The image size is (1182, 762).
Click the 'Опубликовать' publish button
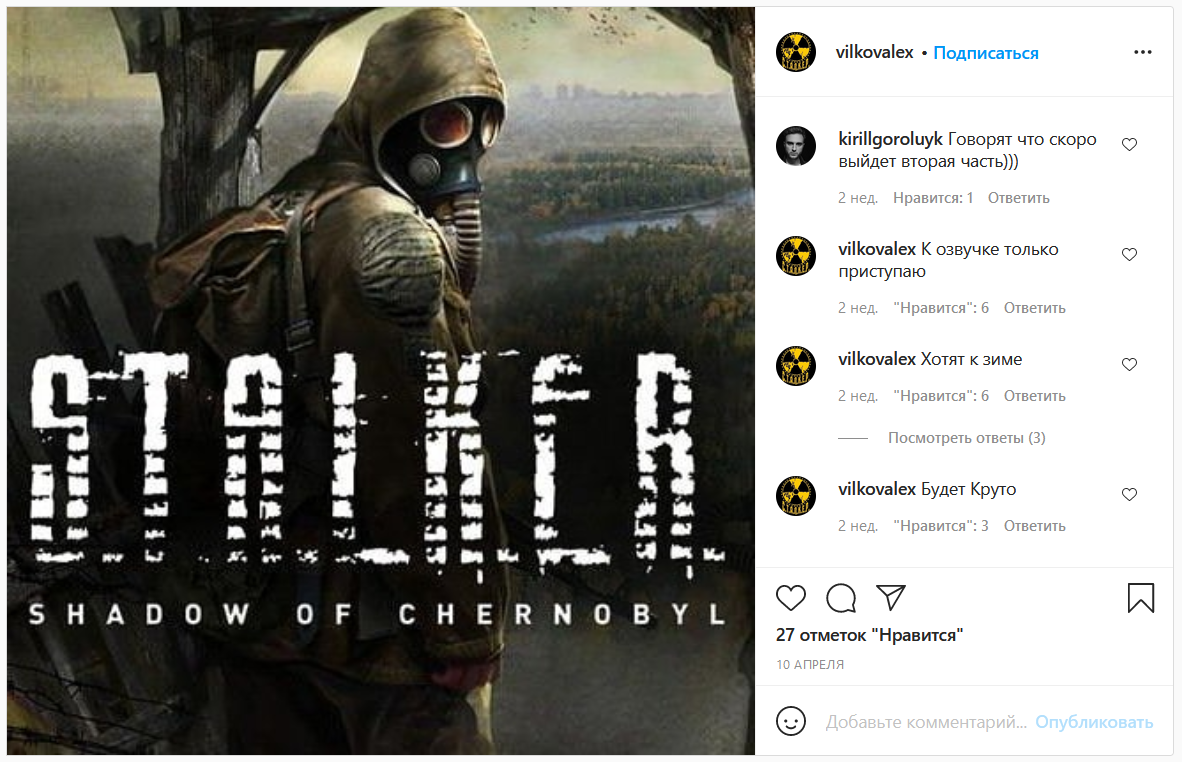1094,722
